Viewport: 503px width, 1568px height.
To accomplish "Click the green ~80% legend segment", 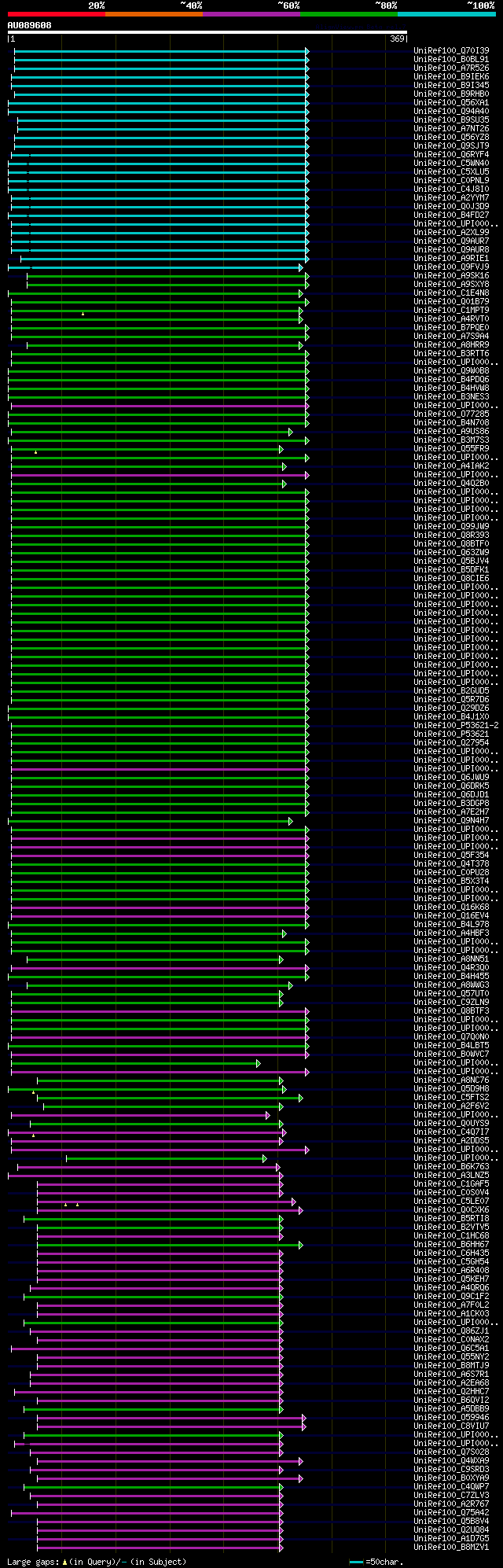I will pos(348,14).
